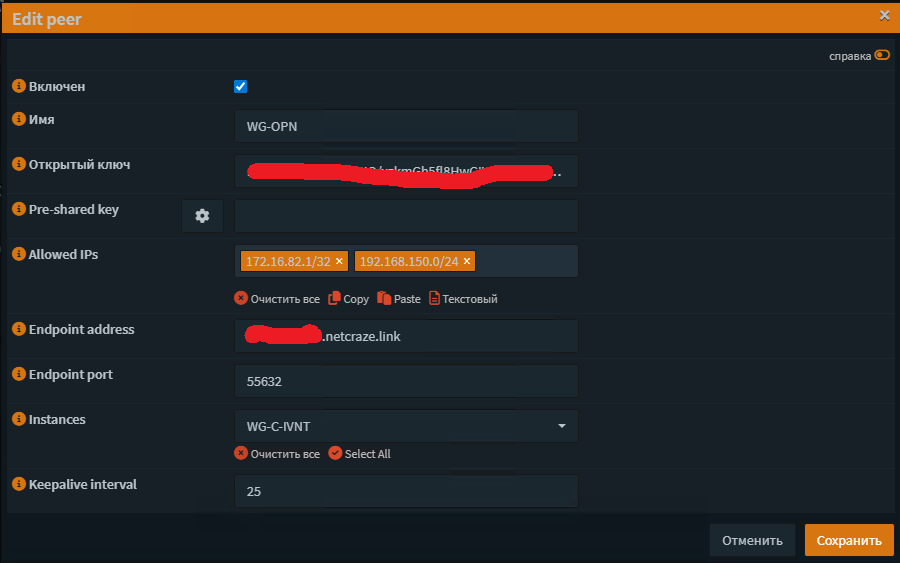Click info icon beside Keepalive interval
900x563 pixels.
point(18,484)
